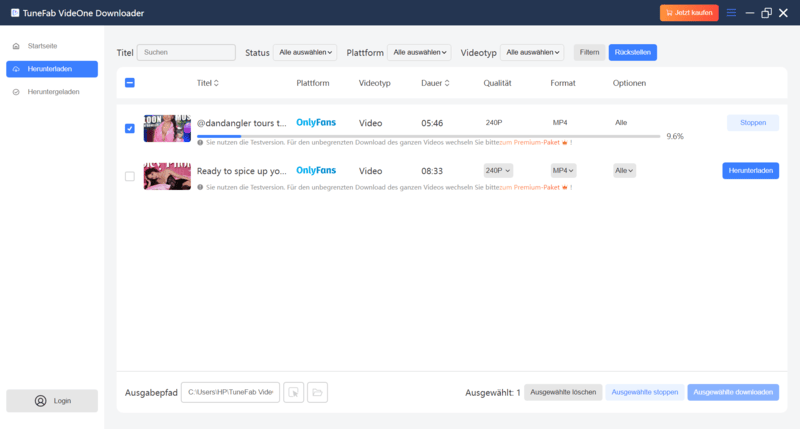800x429 pixels.
Task: Toggle the select-all header checkbox
Action: click(130, 83)
